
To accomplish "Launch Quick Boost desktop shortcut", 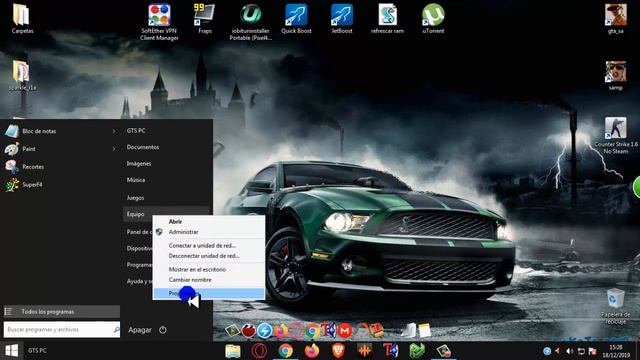I will [x=296, y=18].
